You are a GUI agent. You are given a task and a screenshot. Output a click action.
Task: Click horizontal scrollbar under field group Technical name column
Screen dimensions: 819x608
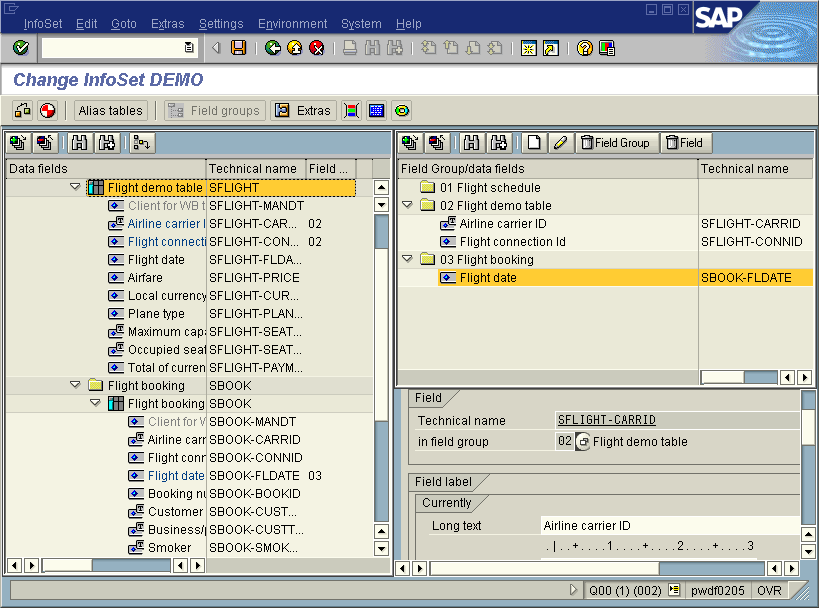click(740, 377)
